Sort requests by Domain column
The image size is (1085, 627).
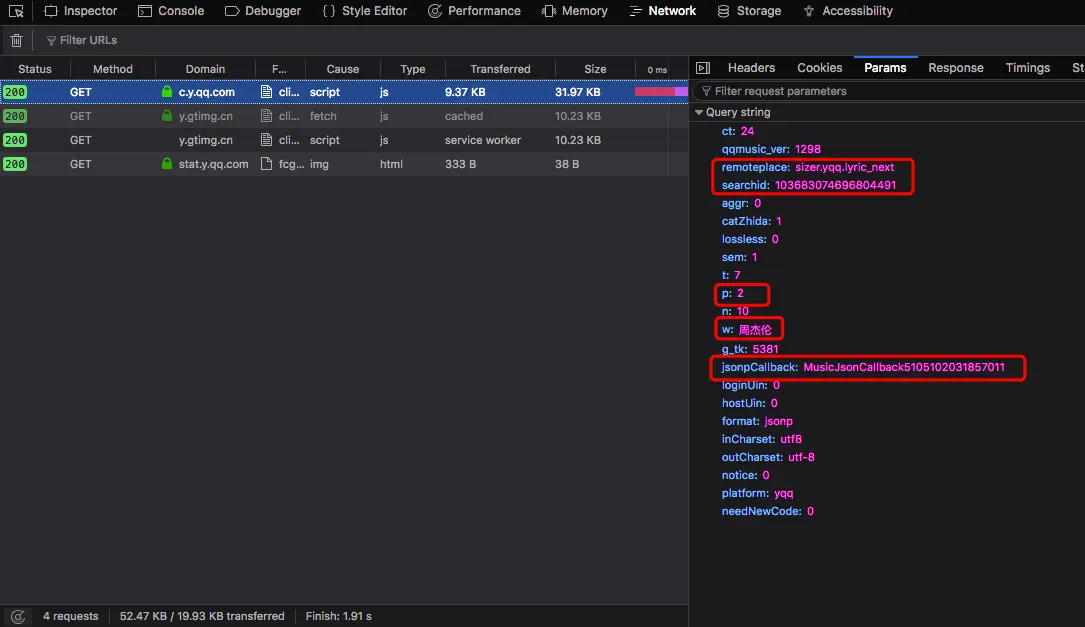click(x=205, y=69)
